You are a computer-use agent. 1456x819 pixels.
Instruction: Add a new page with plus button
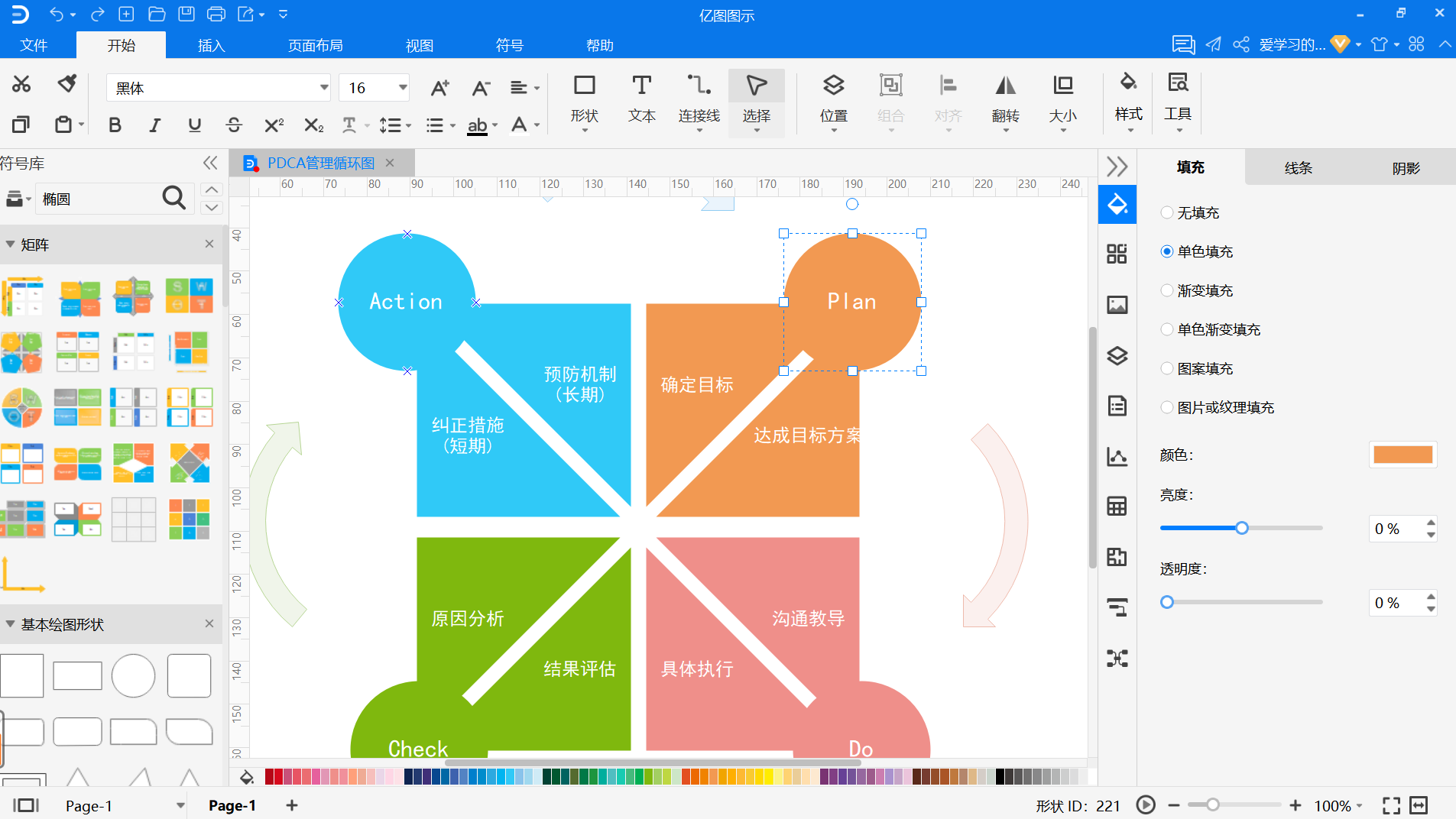(292, 805)
